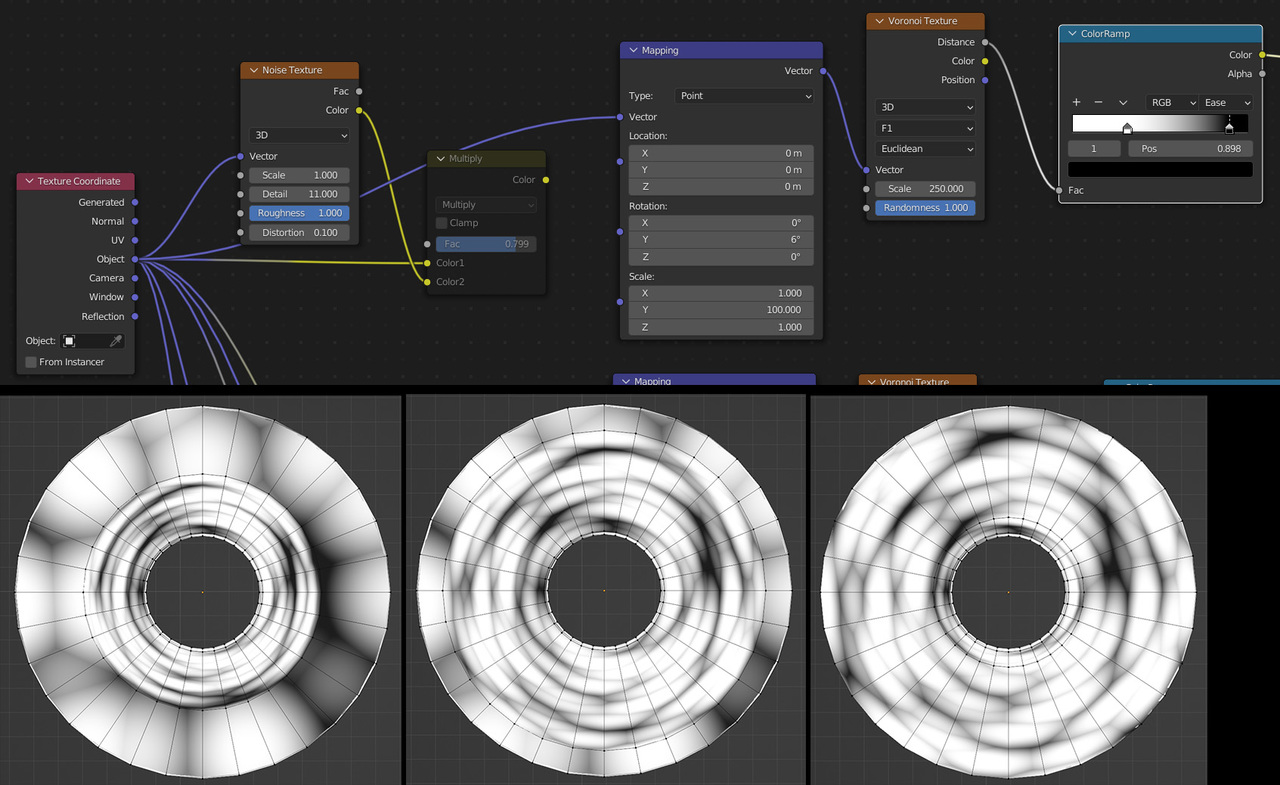Collapse the Multiply node
Viewport: 1280px width, 785px height.
point(440,158)
